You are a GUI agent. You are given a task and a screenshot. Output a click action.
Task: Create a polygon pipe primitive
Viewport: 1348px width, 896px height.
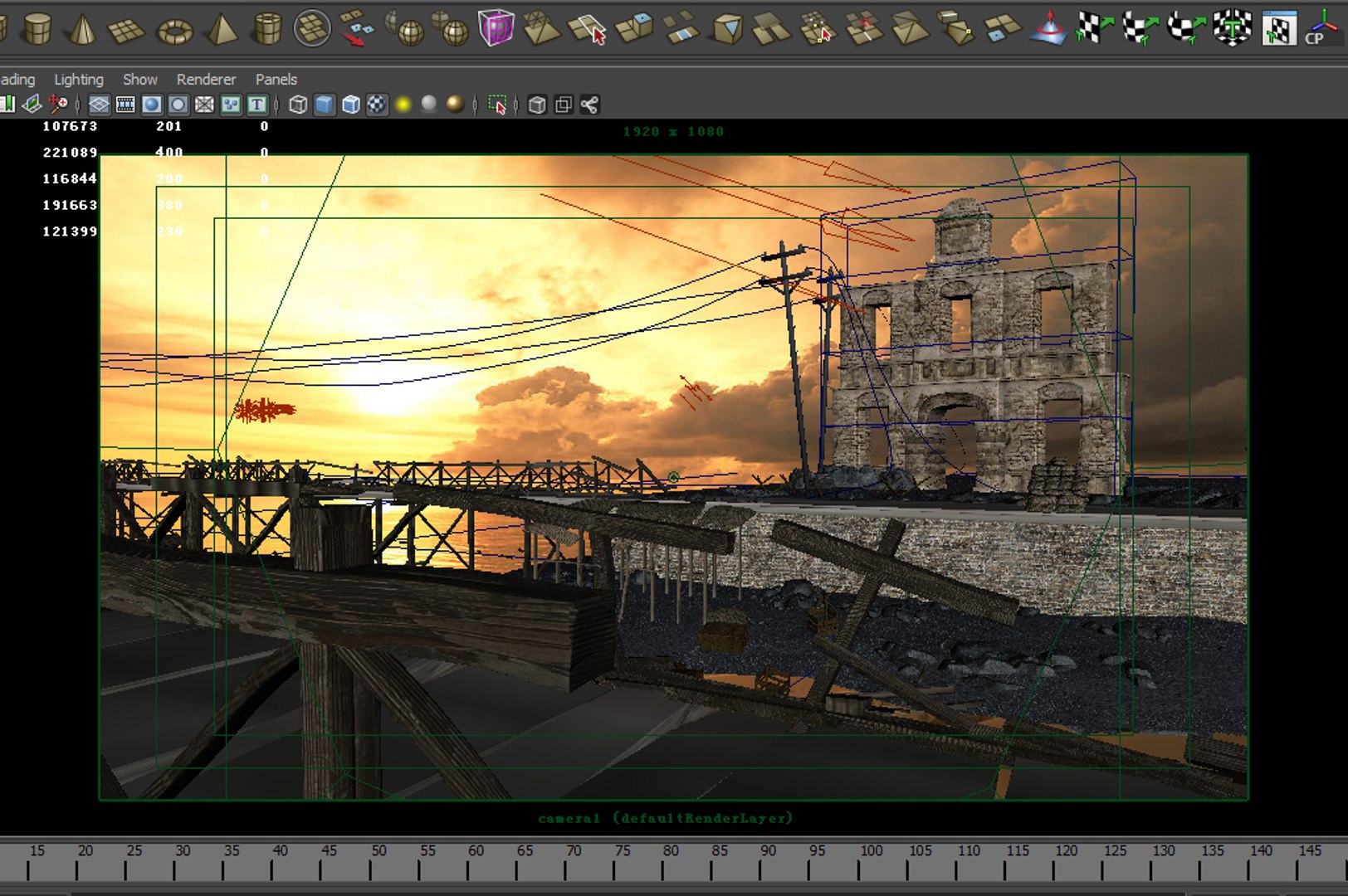(x=267, y=29)
